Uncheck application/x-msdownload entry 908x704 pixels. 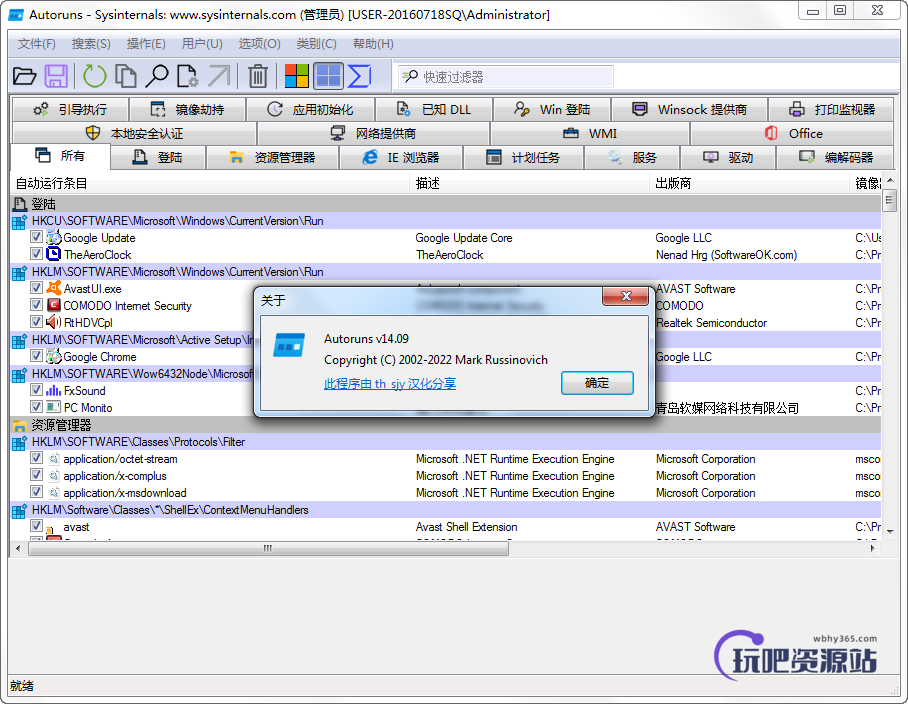36,492
